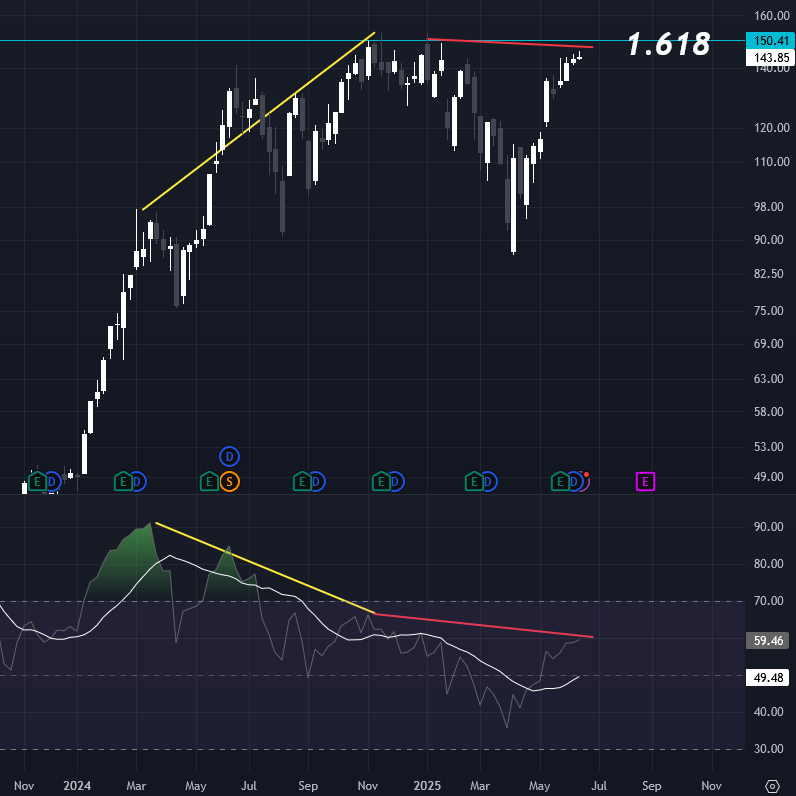The image size is (796, 796).
Task: Click the 75.00 price axis label
Action: coord(769,311)
